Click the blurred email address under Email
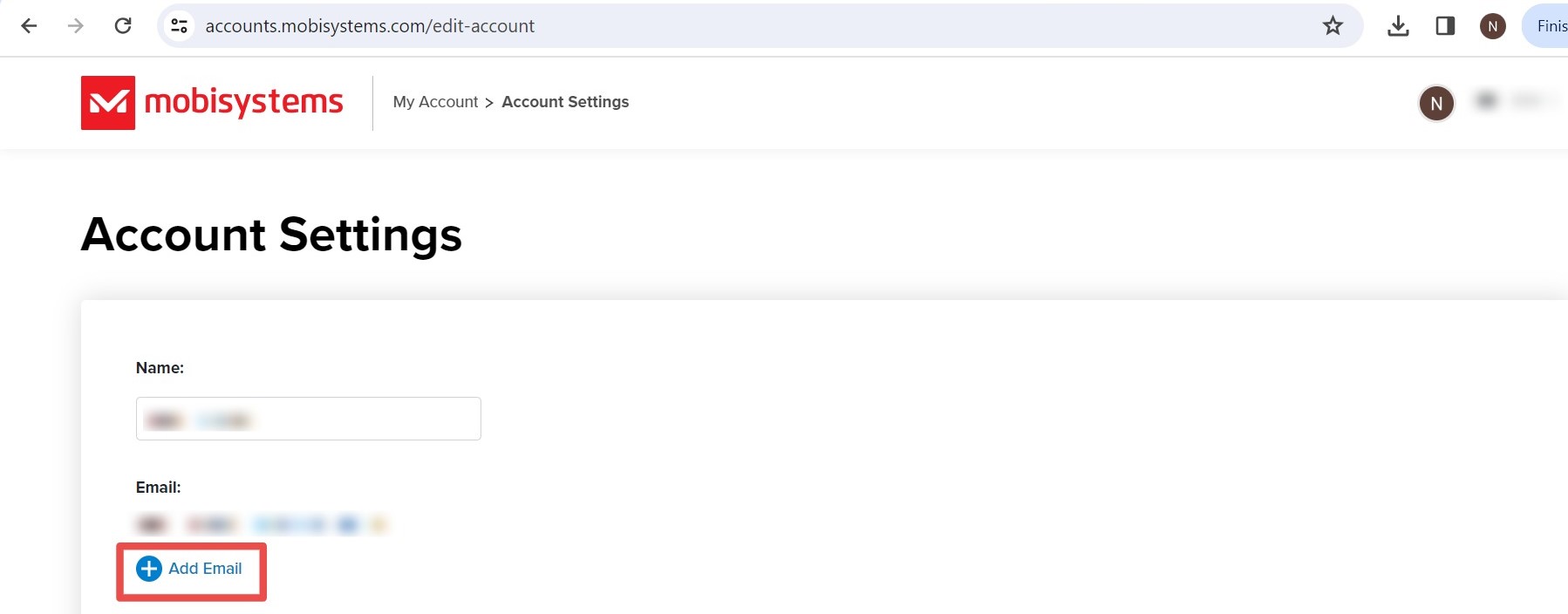 (x=261, y=524)
